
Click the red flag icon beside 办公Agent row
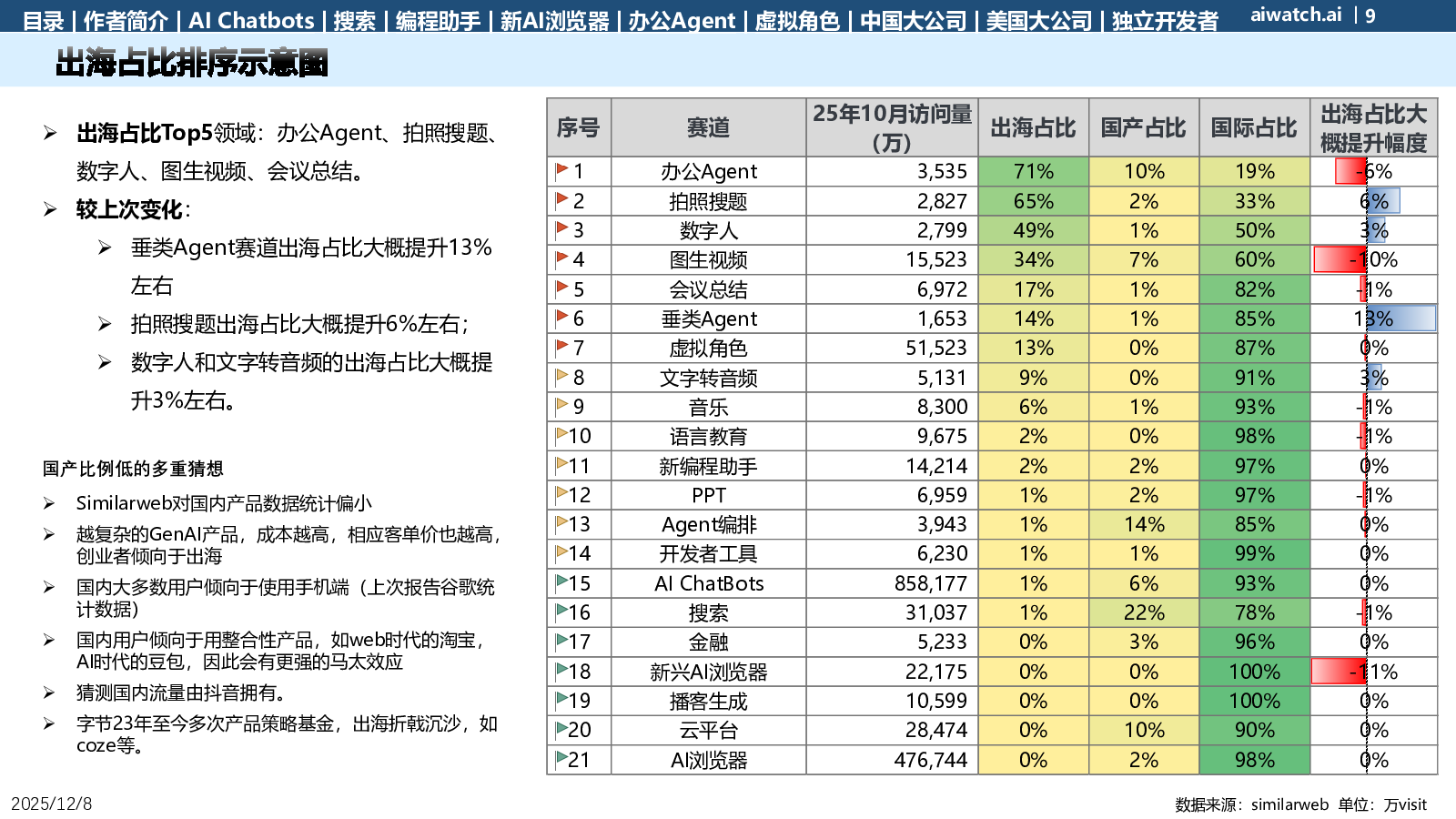(x=561, y=170)
